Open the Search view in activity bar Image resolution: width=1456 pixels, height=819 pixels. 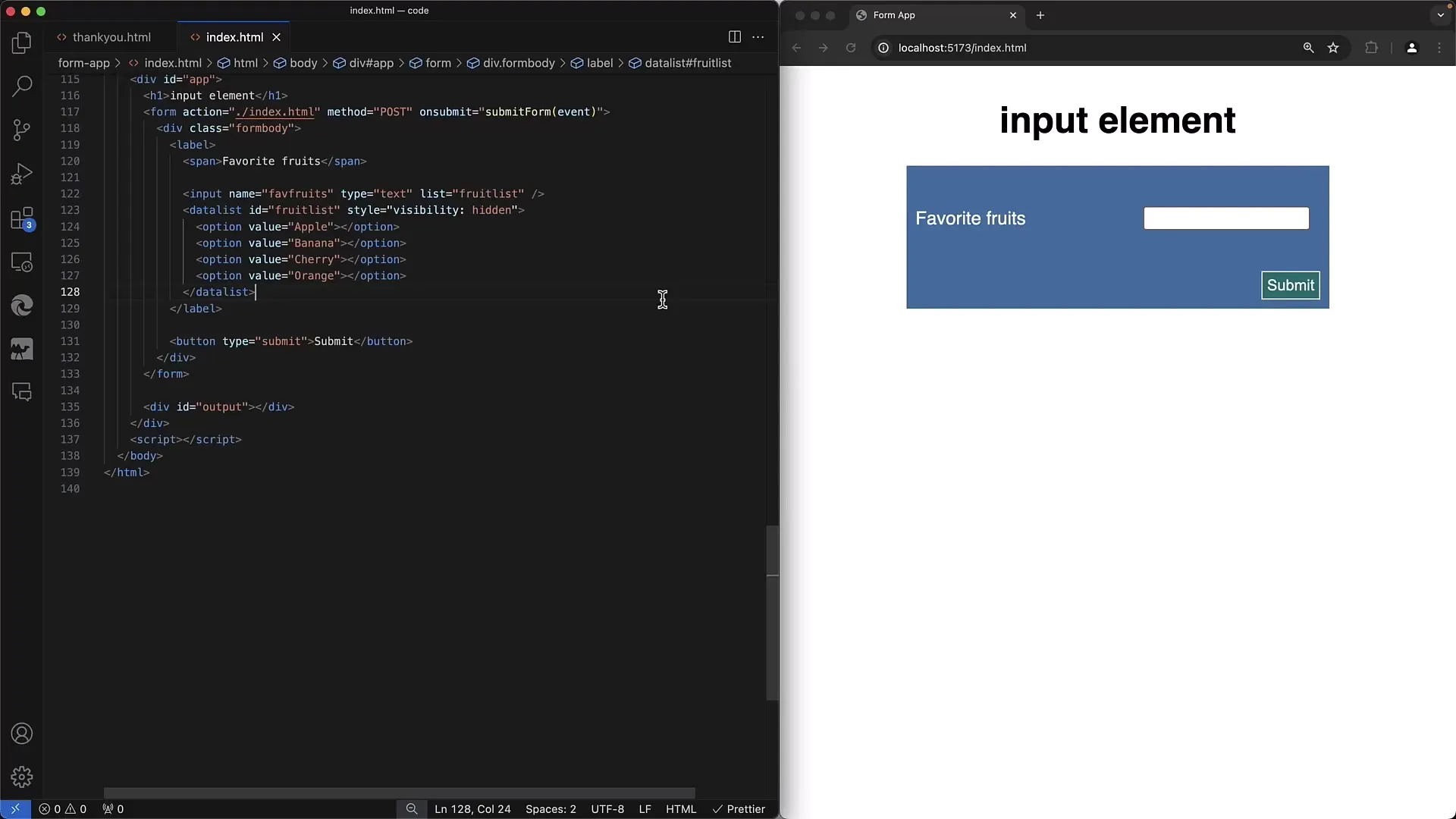coord(22,86)
